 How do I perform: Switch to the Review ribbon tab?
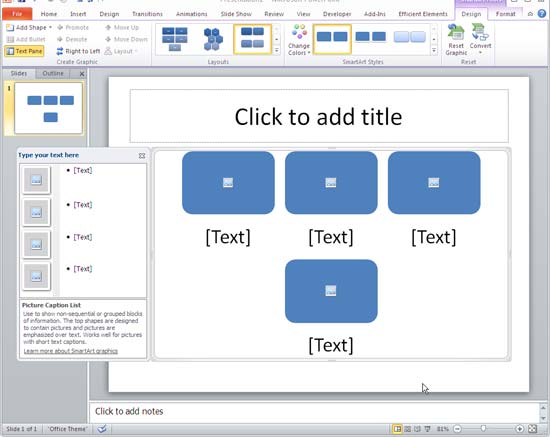click(x=274, y=14)
